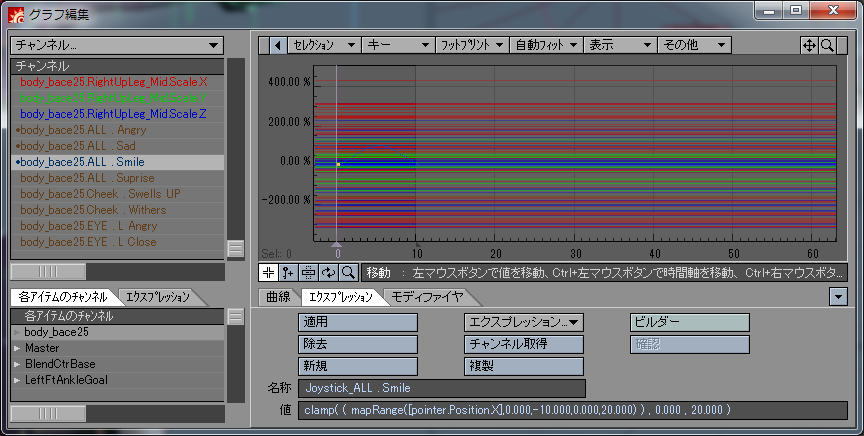The height and width of the screenshot is (436, 864).
Task: Expand the BlendCtrBase item
Action: [17, 364]
